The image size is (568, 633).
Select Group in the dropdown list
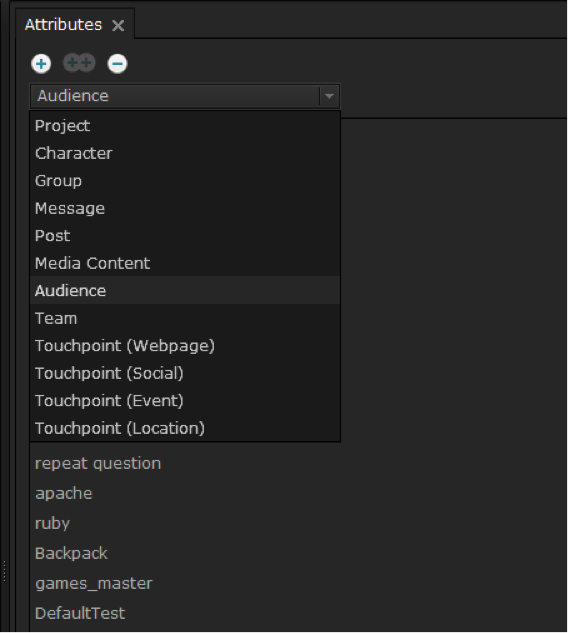pos(185,181)
